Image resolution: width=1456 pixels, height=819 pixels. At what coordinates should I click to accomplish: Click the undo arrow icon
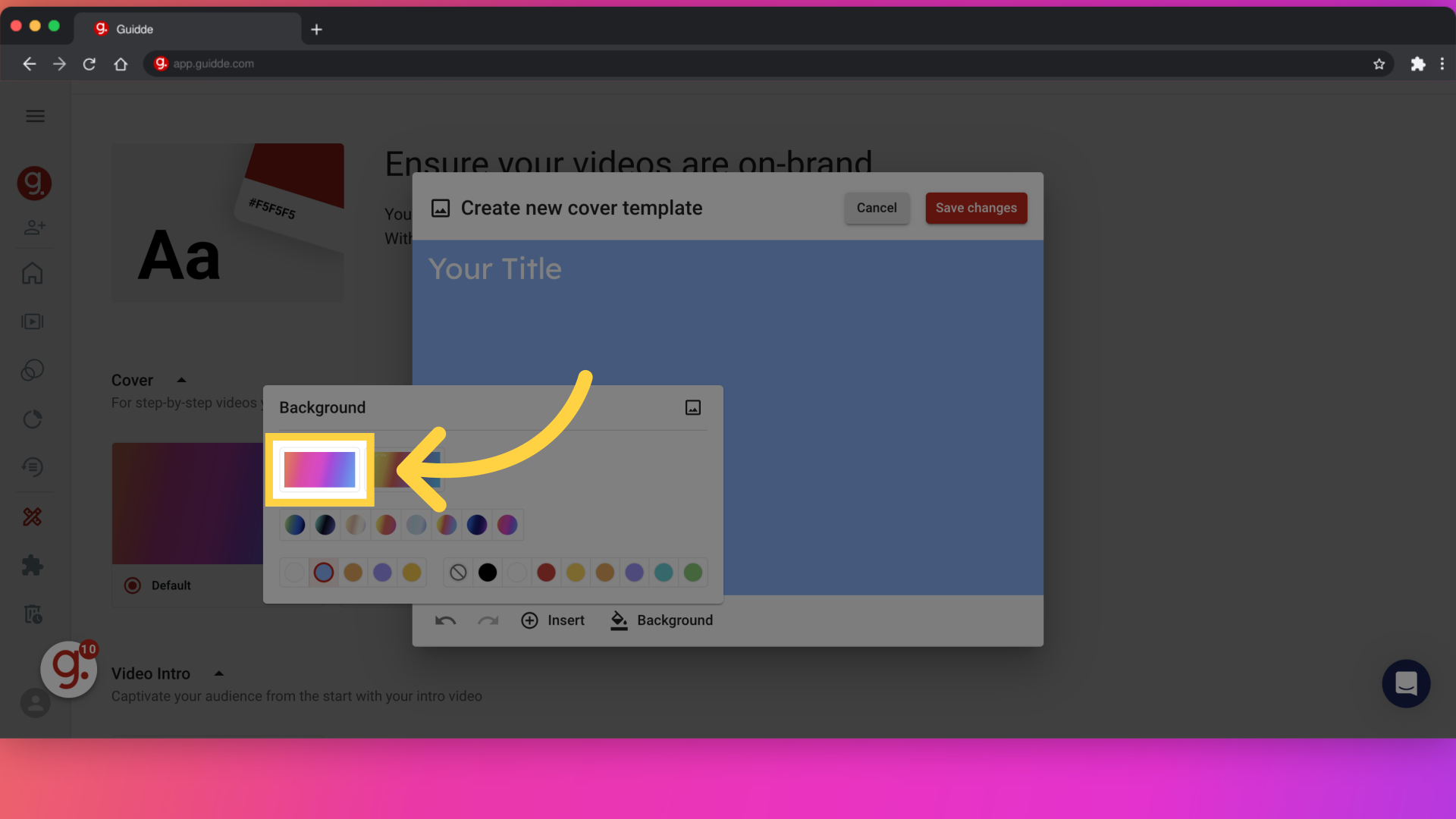445,620
